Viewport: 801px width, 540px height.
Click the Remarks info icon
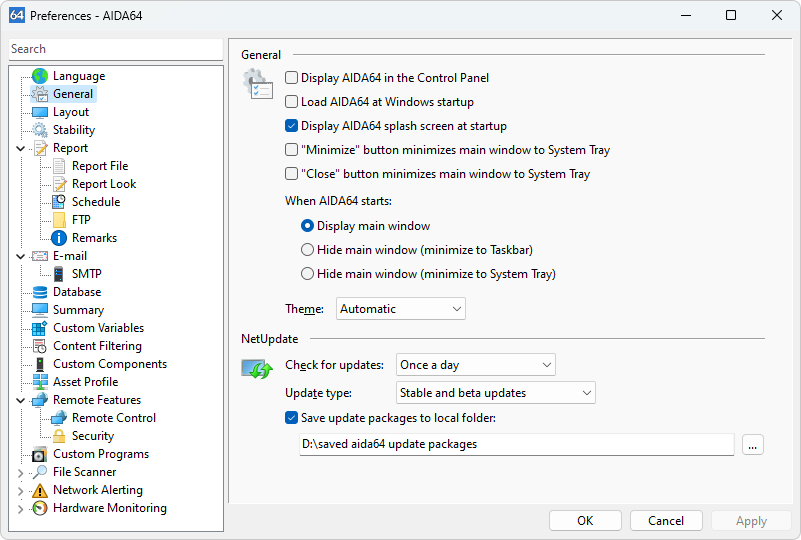click(59, 238)
